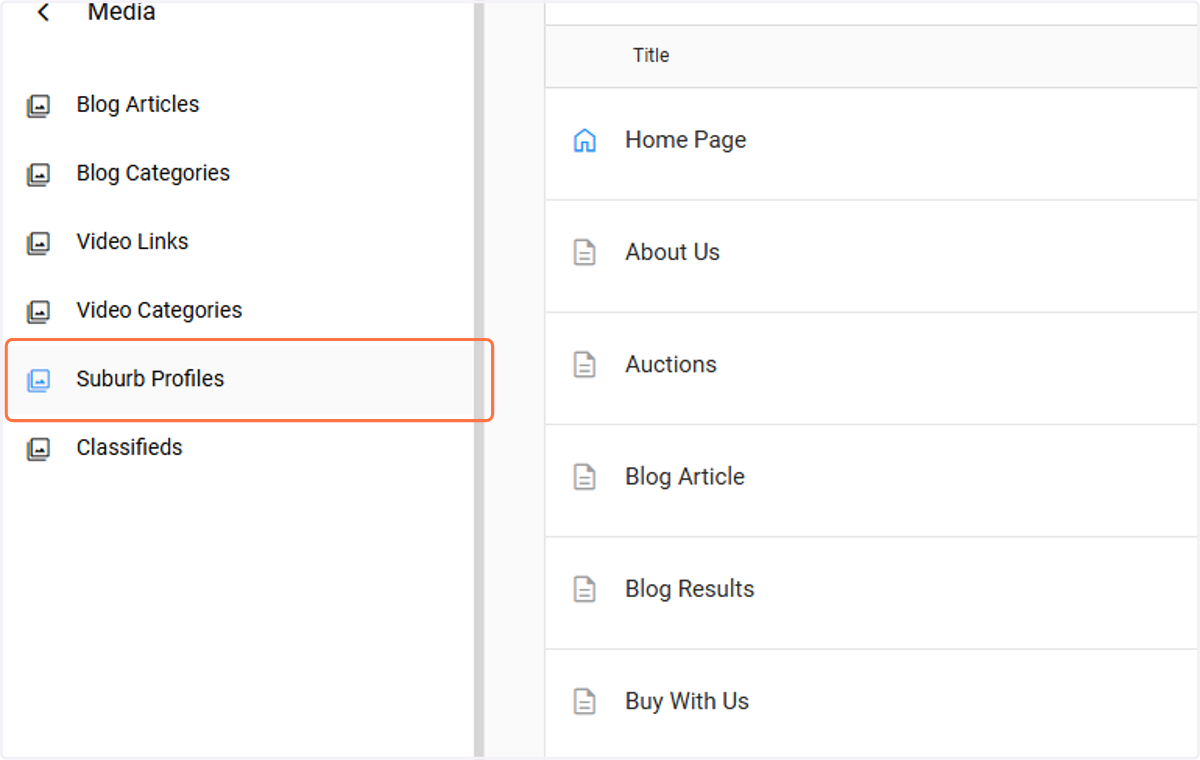Click the Buy With Us document icon

[x=584, y=701]
